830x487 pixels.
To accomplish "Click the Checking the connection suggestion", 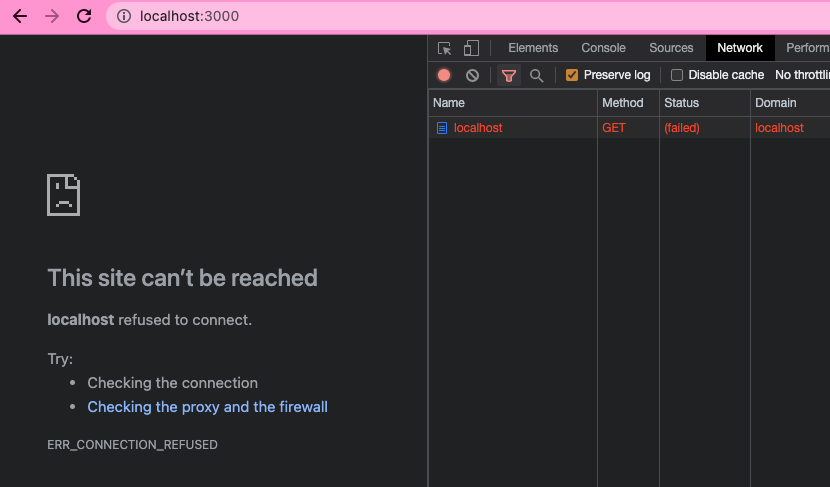I will [x=173, y=383].
